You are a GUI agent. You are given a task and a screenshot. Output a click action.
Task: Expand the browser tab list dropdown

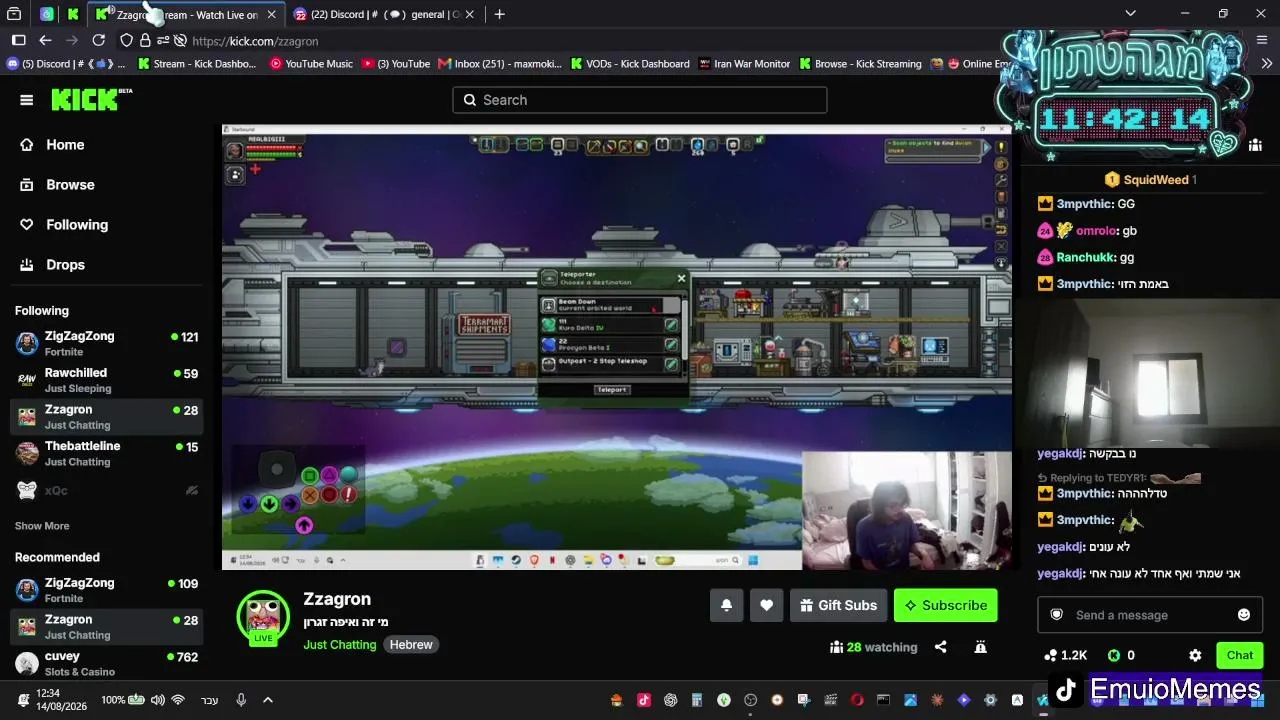pyautogui.click(x=1130, y=14)
